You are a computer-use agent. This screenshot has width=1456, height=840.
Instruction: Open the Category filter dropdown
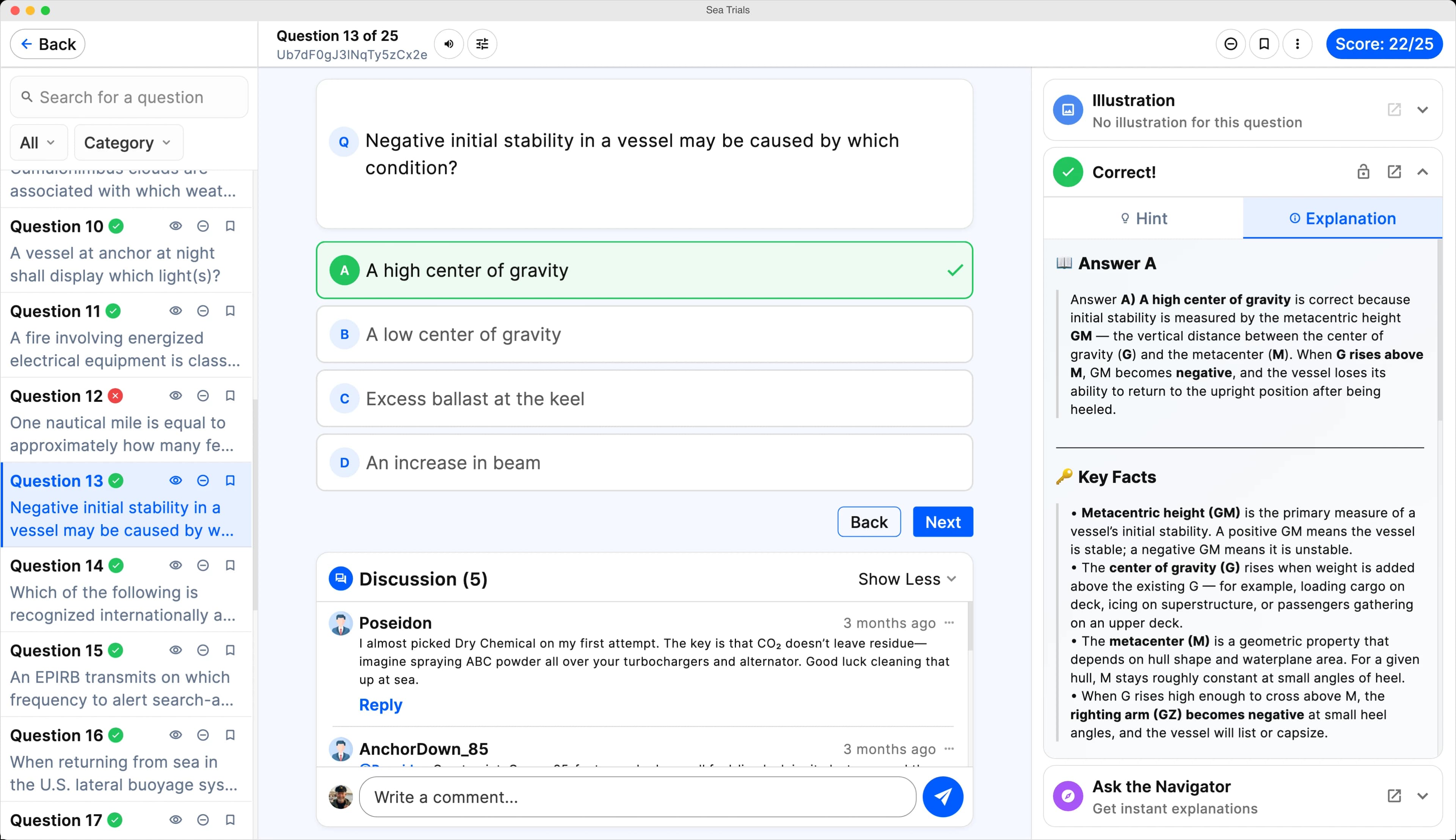pyautogui.click(x=129, y=143)
